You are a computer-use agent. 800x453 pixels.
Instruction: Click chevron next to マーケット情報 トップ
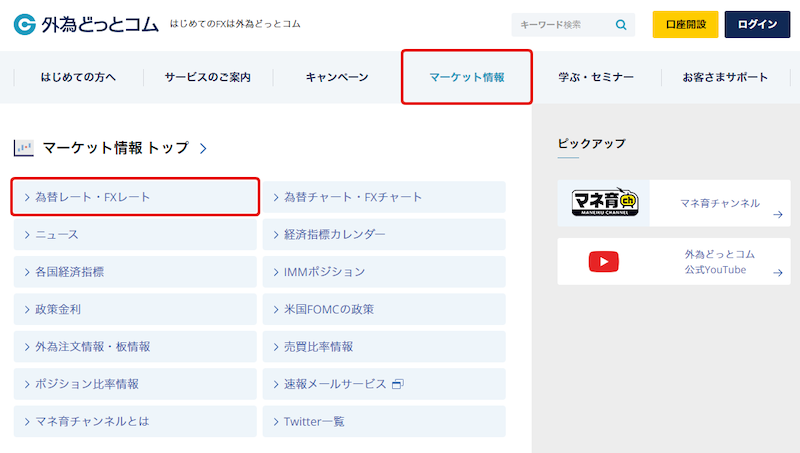click(x=203, y=148)
